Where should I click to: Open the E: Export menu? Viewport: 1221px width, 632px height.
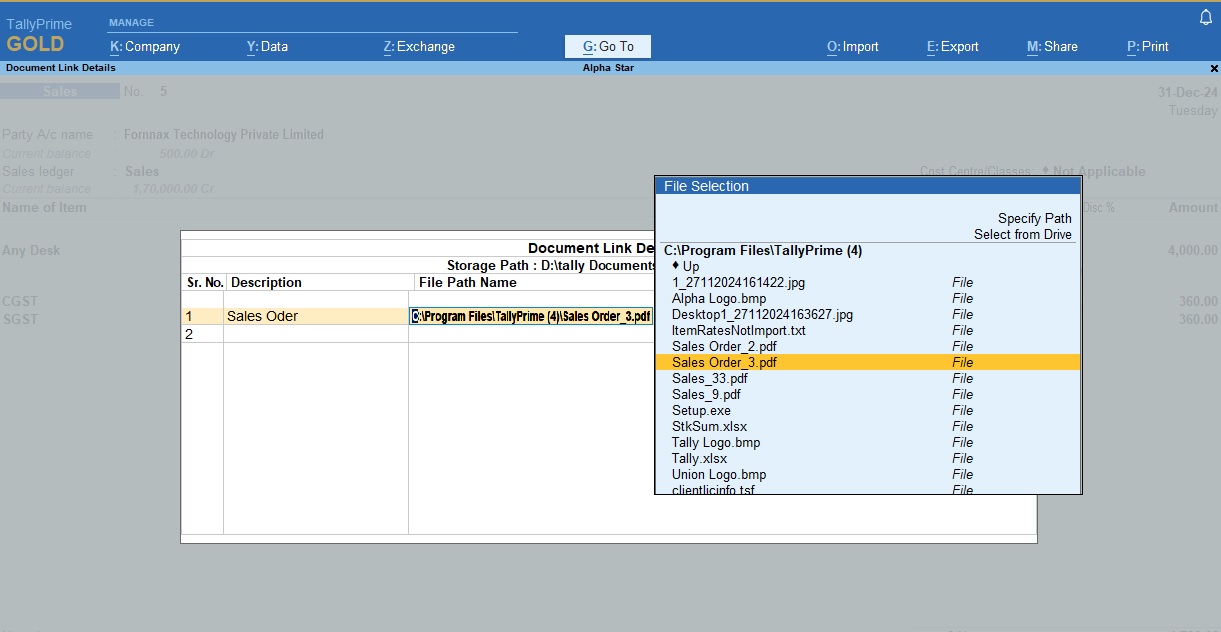point(952,47)
